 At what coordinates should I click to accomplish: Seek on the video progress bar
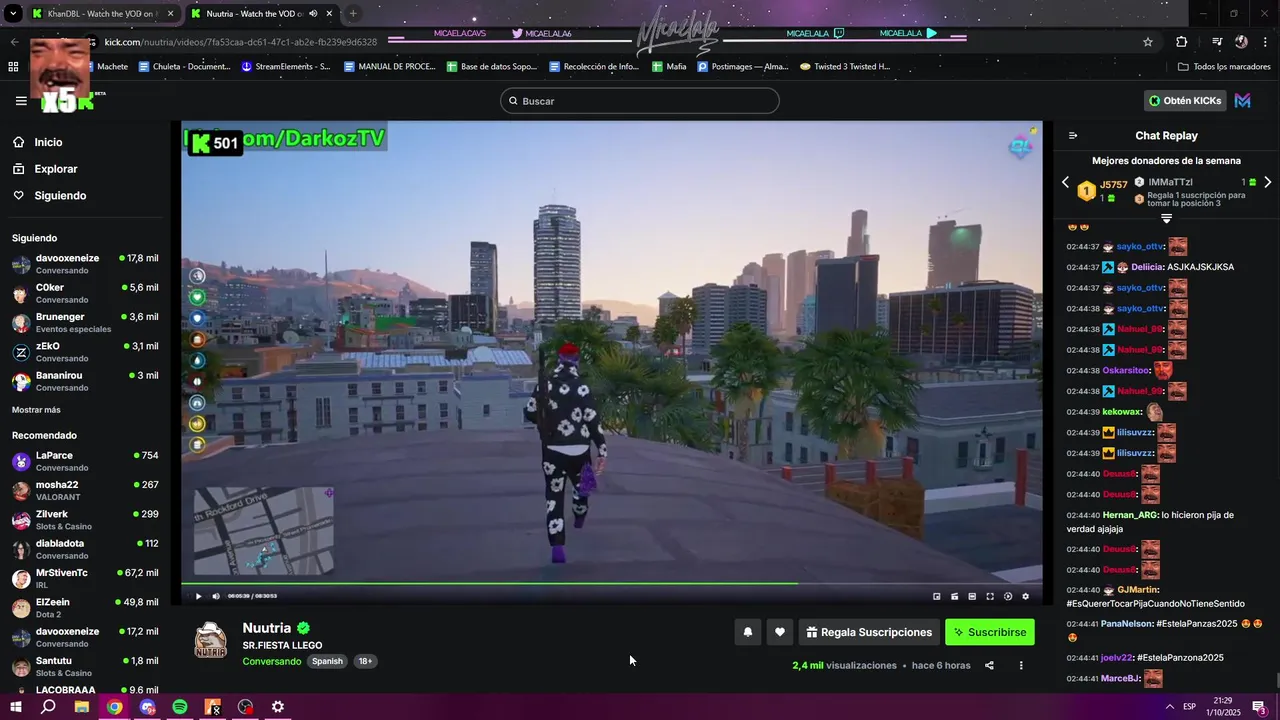(611, 583)
